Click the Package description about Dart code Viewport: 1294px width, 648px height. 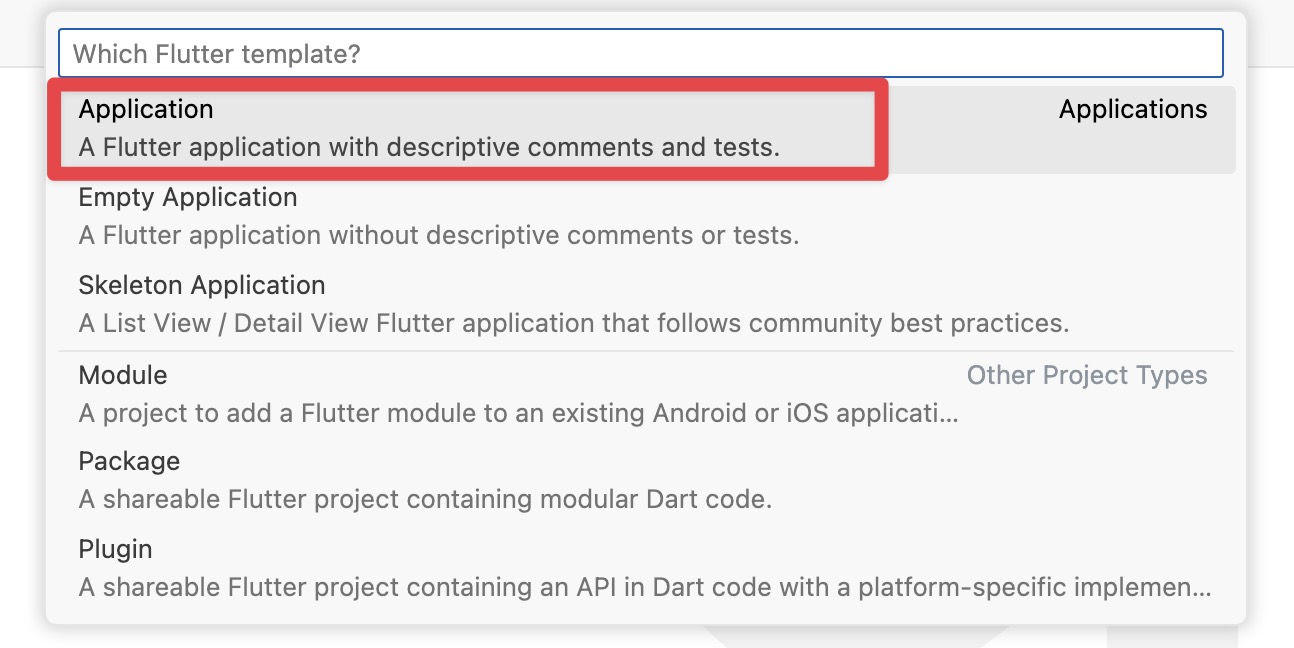pyautogui.click(x=424, y=499)
